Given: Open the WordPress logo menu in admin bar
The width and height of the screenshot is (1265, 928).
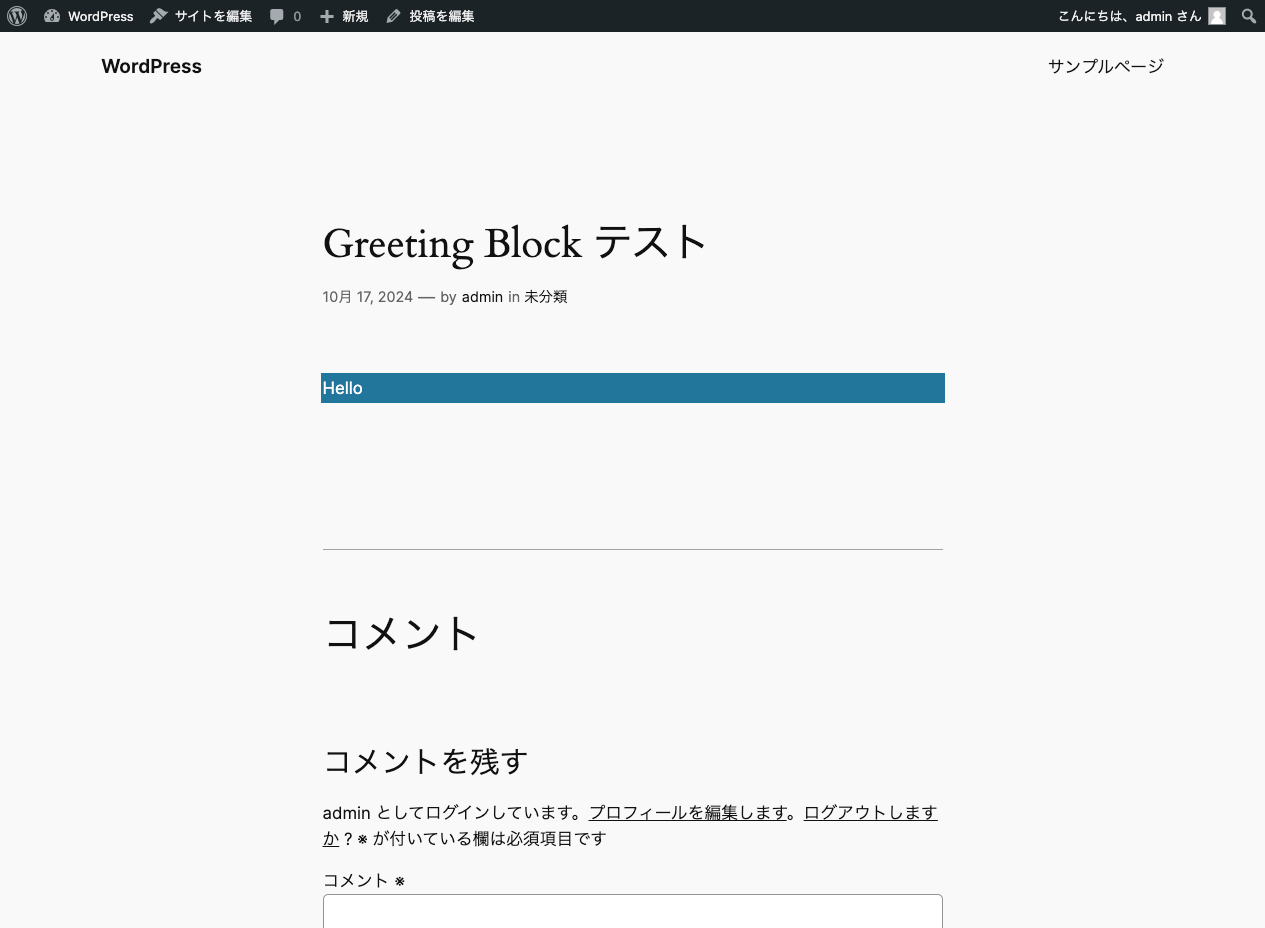Looking at the screenshot, I should pos(17,16).
